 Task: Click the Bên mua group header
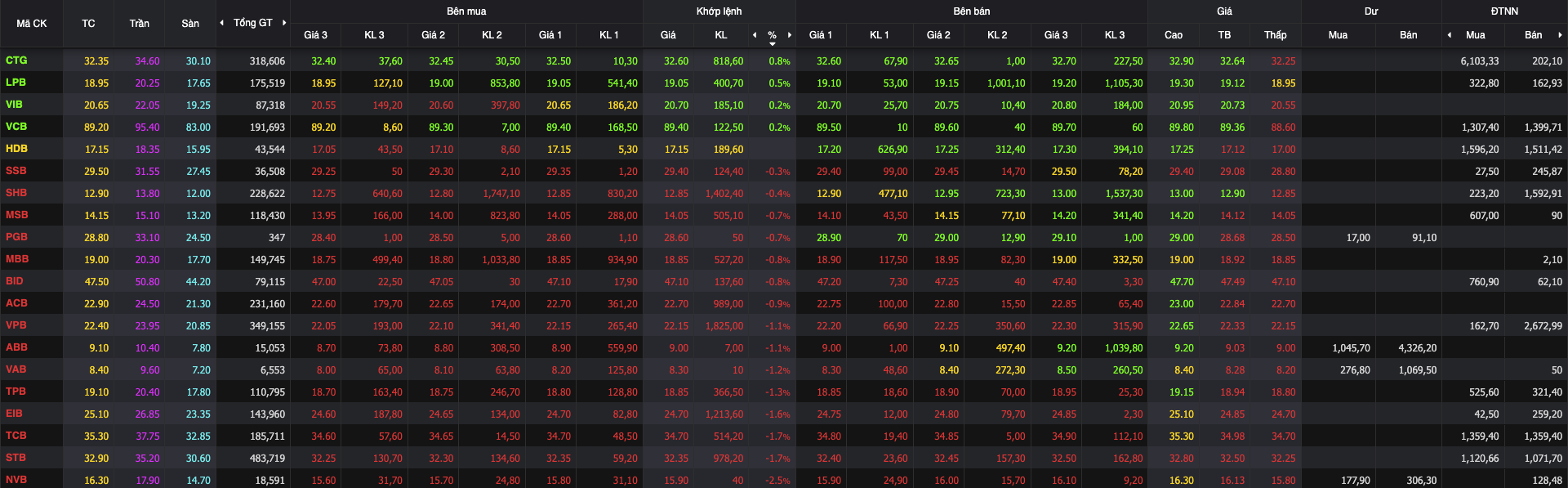tap(466, 11)
